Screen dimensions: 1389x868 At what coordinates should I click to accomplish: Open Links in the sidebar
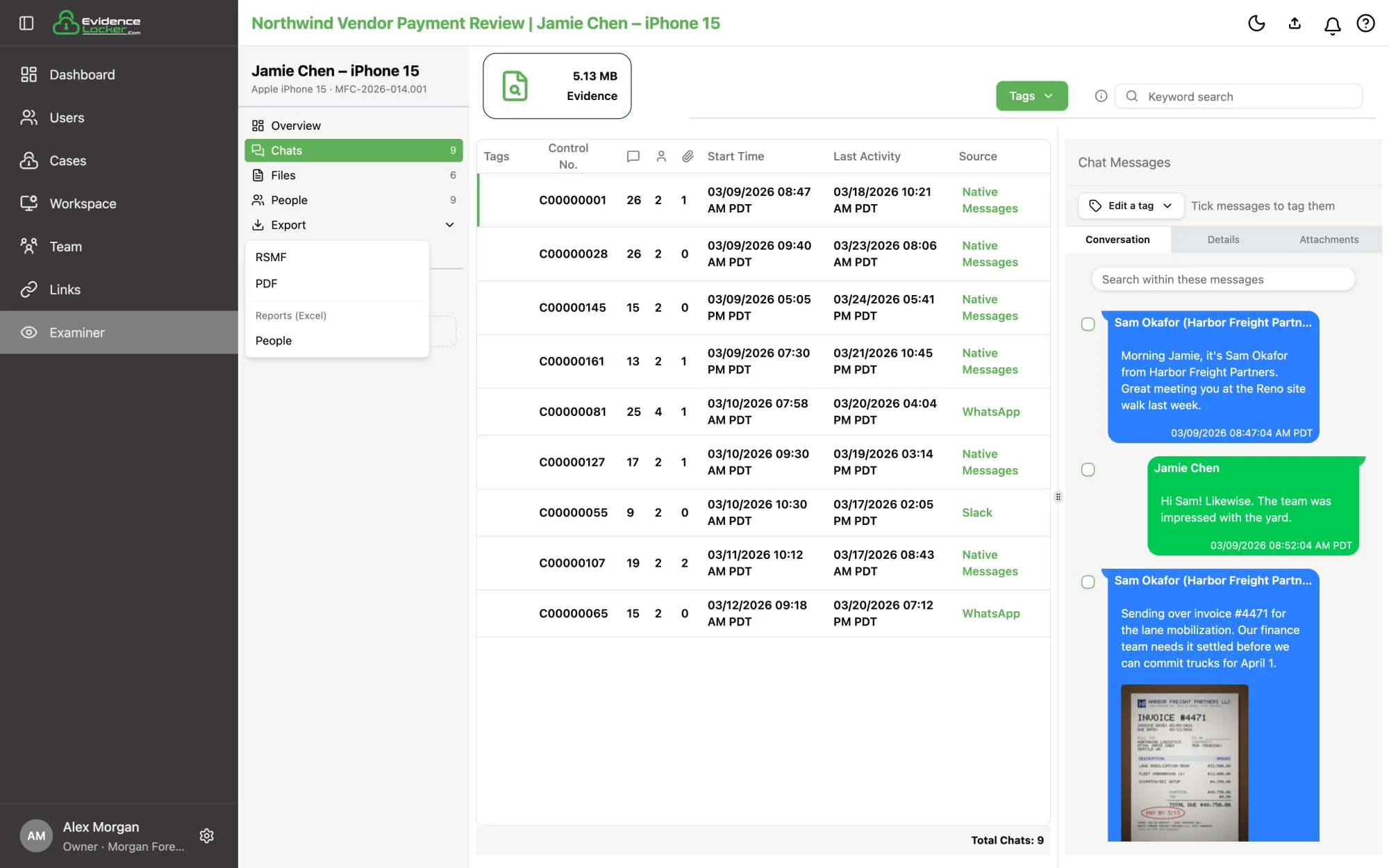pyautogui.click(x=119, y=290)
